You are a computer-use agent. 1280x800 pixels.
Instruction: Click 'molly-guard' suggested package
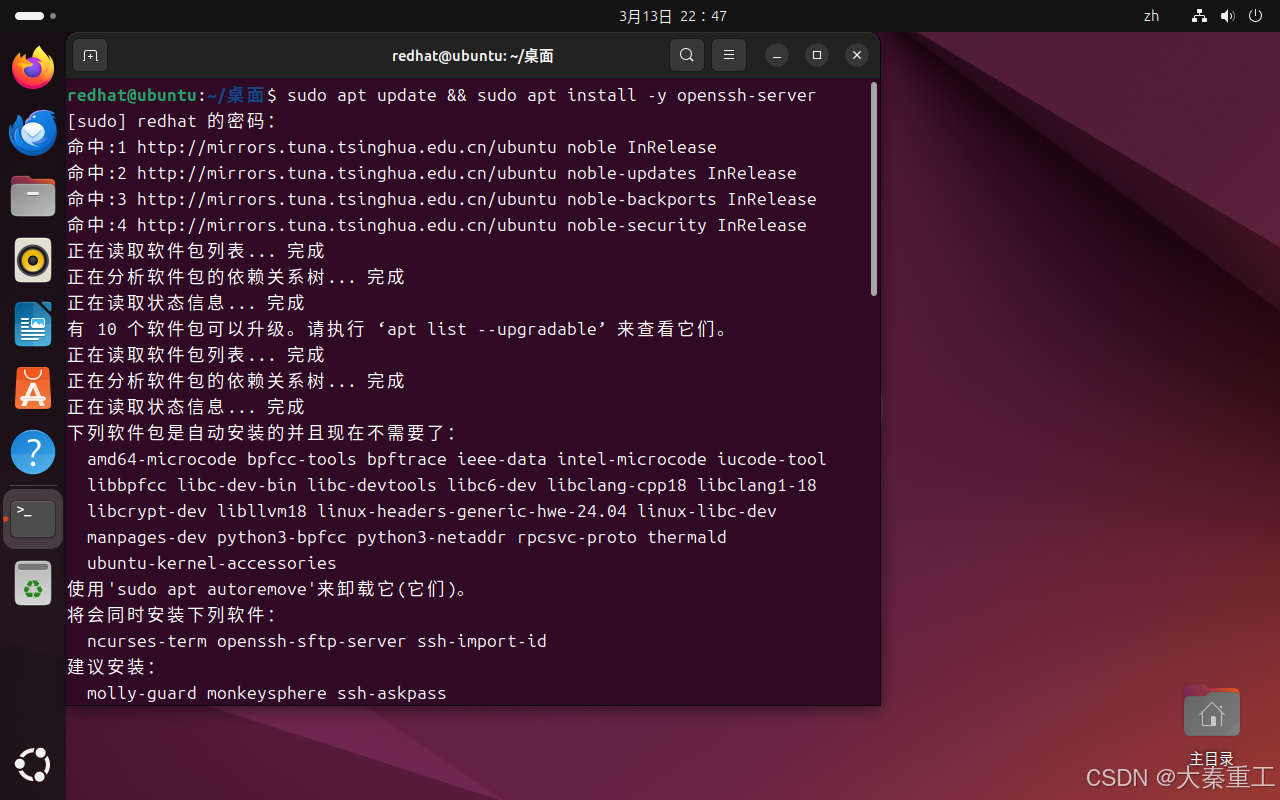tap(142, 693)
